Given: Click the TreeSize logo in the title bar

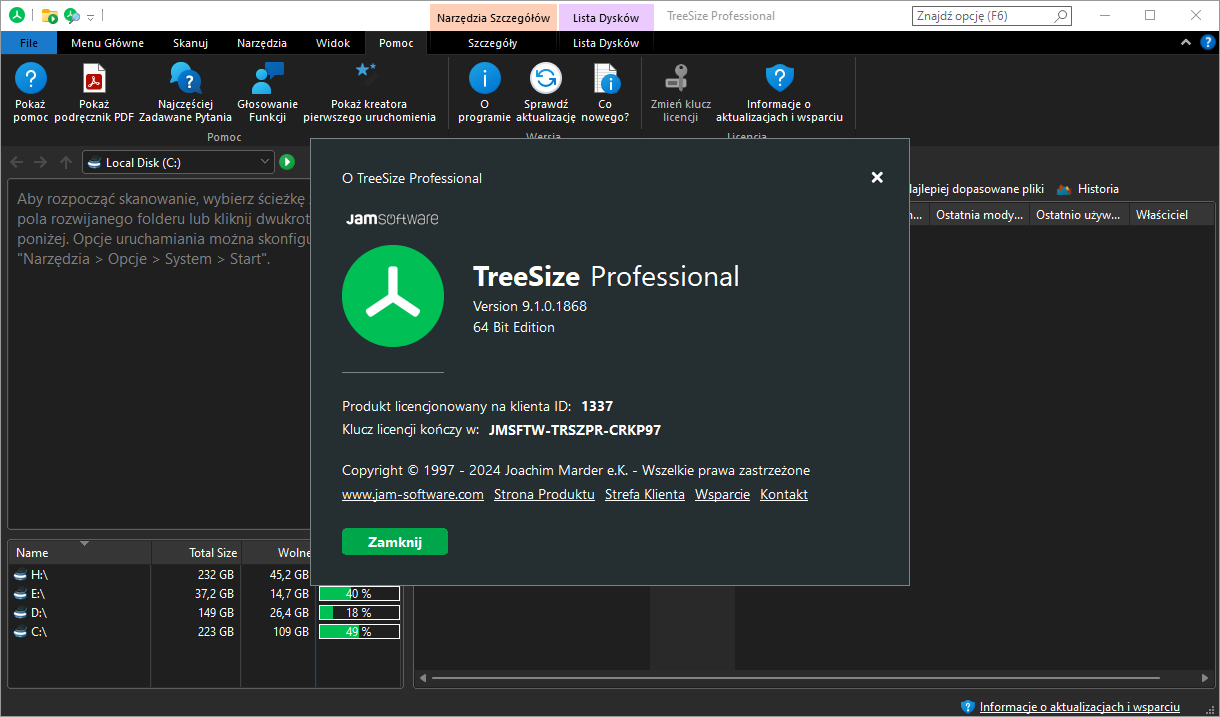Looking at the screenshot, I should [x=17, y=15].
